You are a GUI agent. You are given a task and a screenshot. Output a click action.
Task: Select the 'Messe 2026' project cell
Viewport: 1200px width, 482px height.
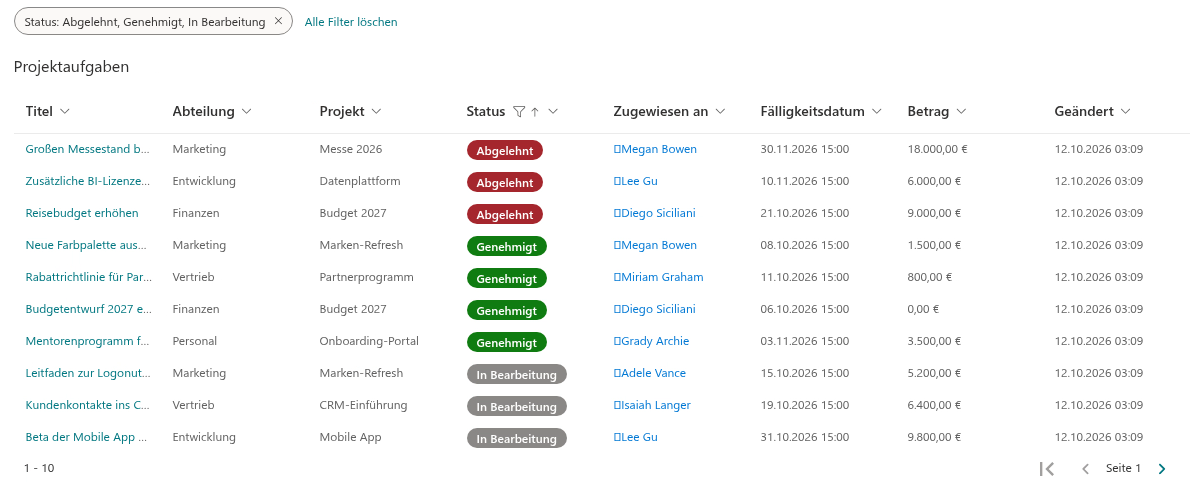pyautogui.click(x=350, y=149)
